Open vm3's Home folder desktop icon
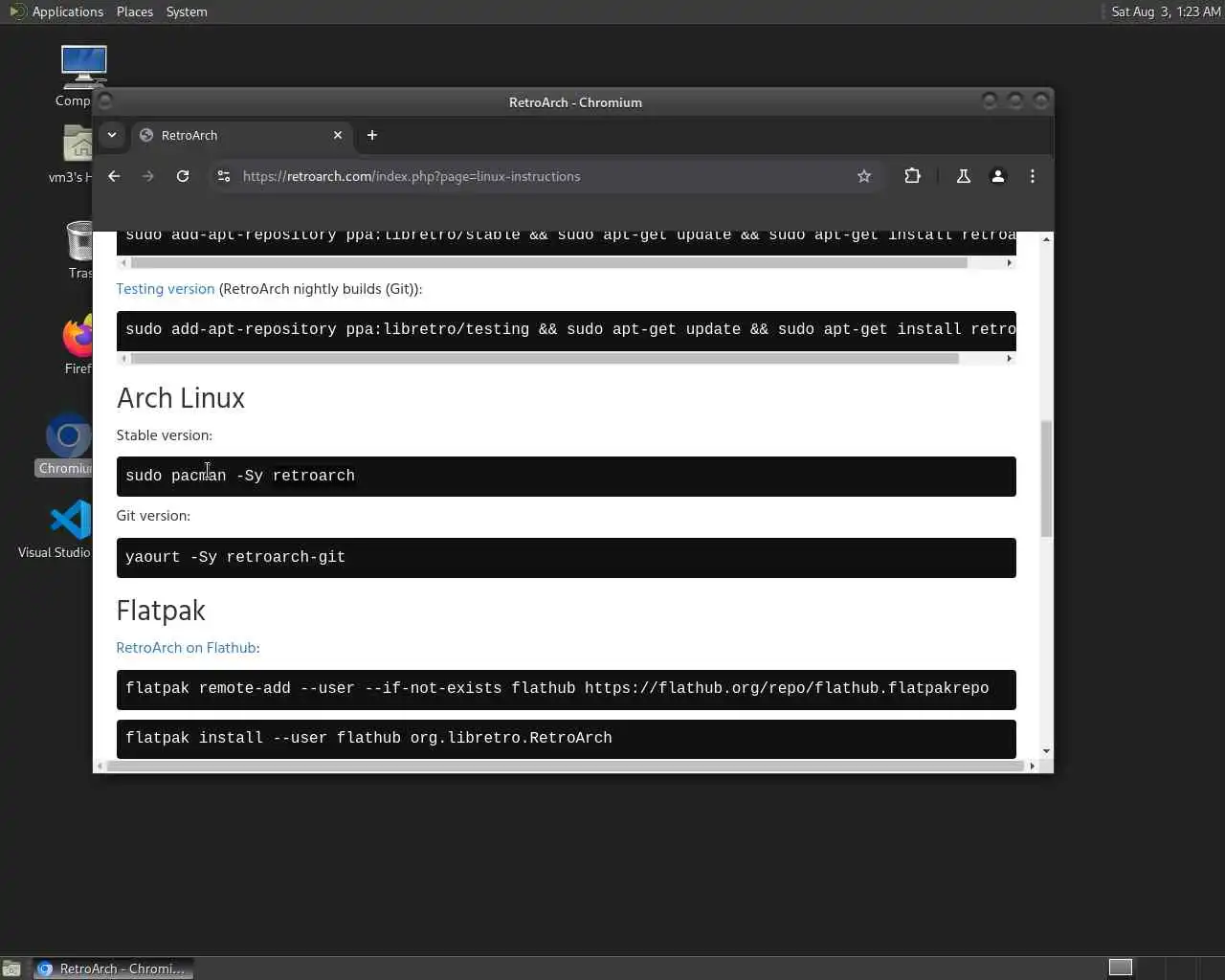Viewport: 1225px width, 980px height. pyautogui.click(x=73, y=155)
